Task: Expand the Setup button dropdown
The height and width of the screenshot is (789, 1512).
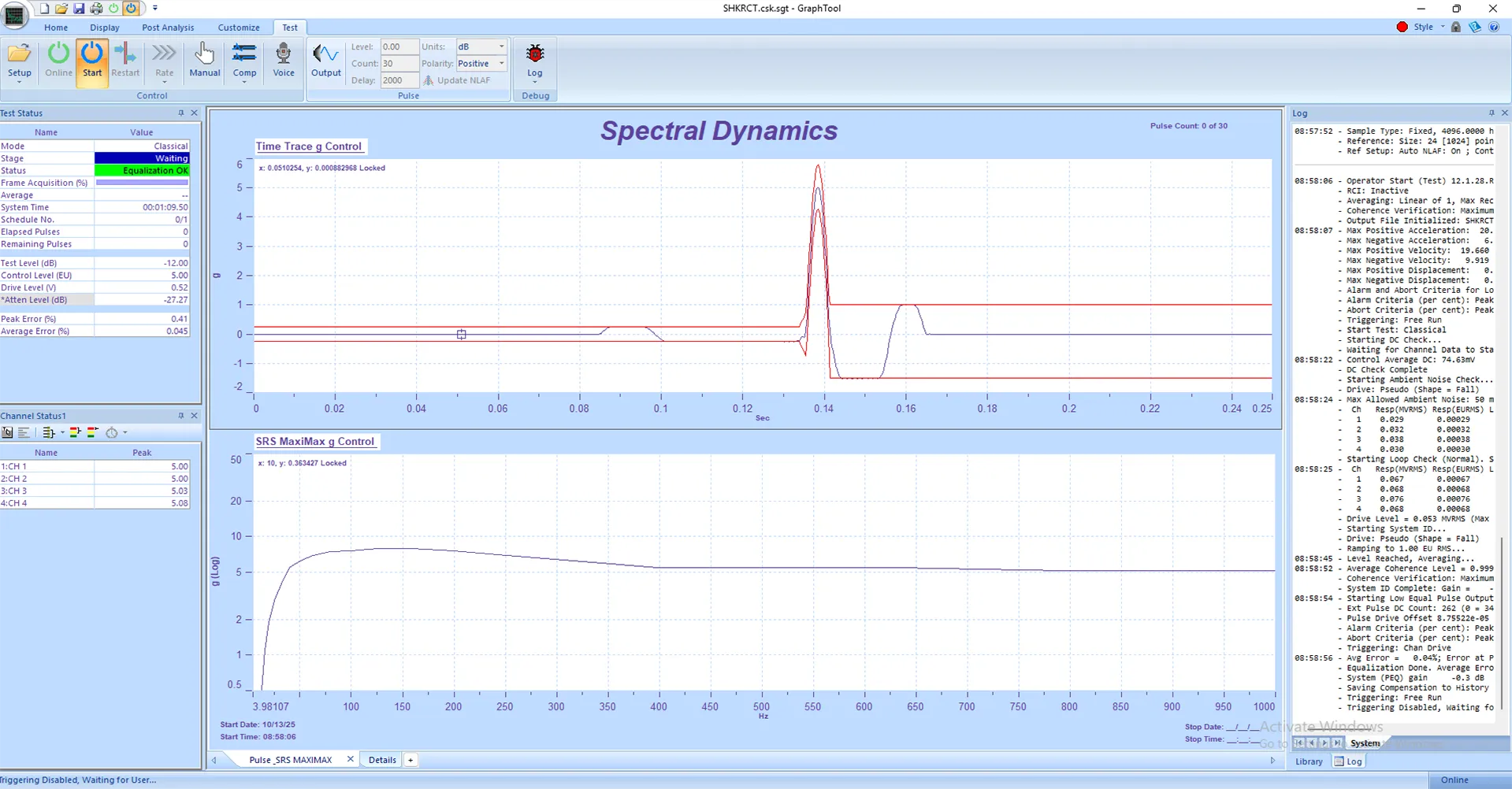Action: pyautogui.click(x=20, y=82)
